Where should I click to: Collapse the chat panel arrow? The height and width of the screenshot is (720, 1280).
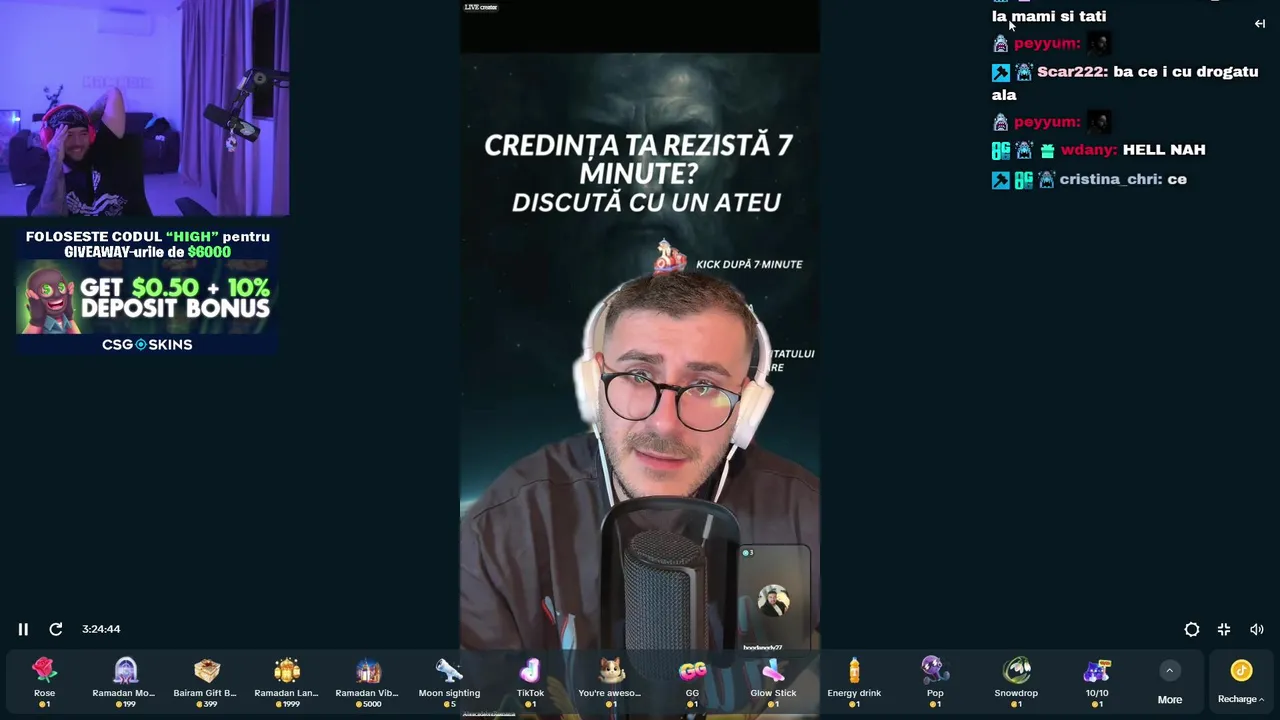click(x=1260, y=23)
